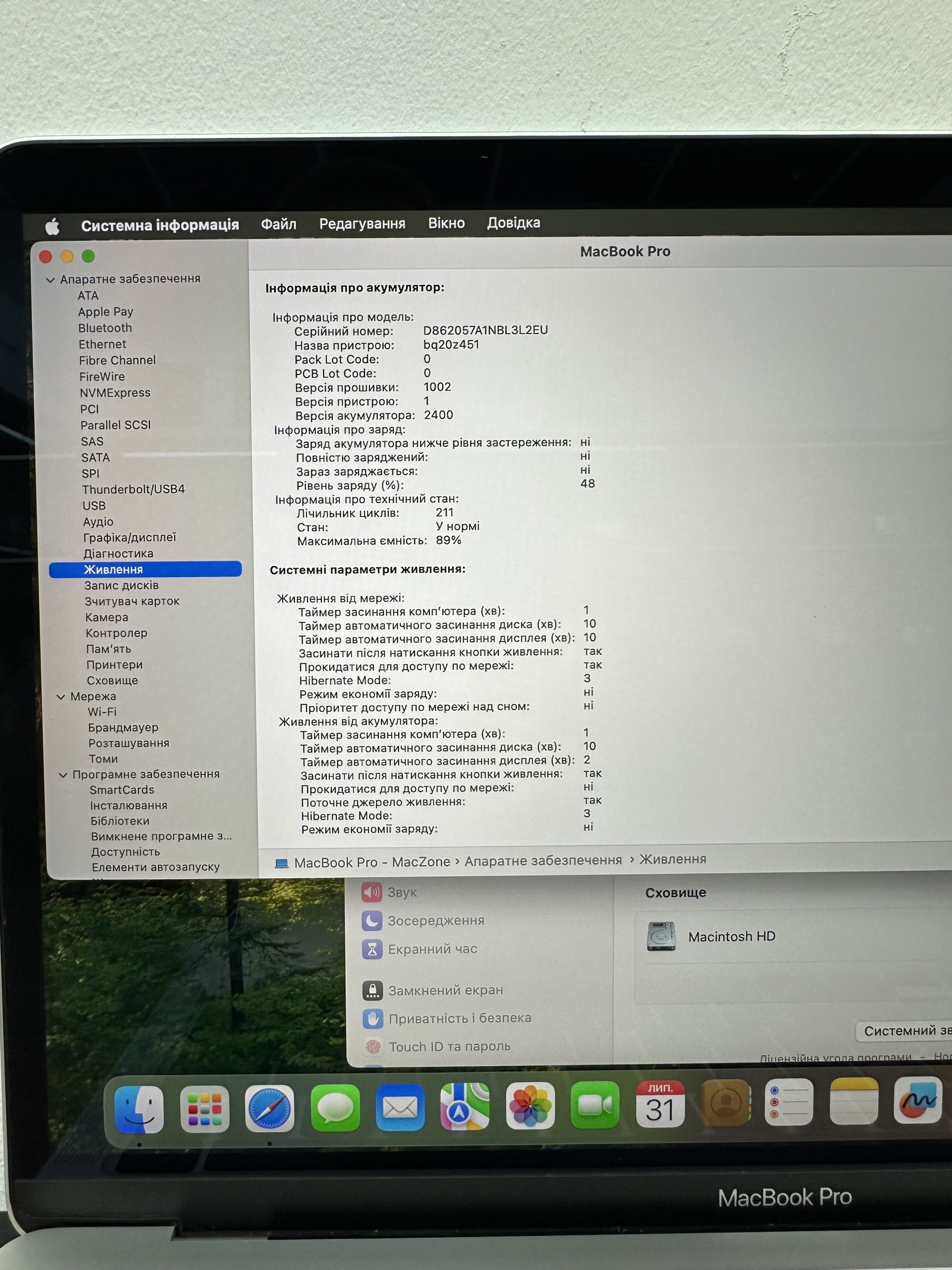Open Calendar showing 31 in Dock
Viewport: 952px width, 1270px height.
[660, 1104]
